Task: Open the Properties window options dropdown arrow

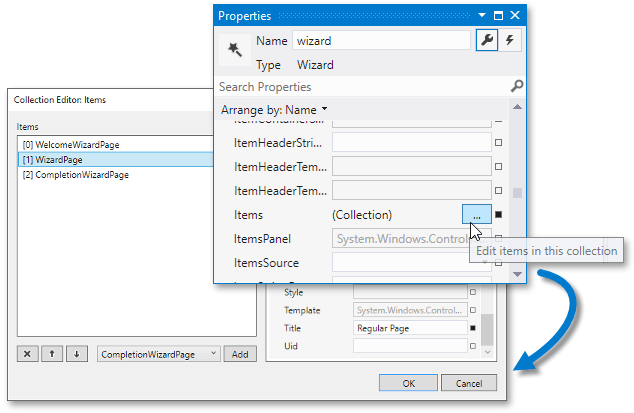Action: [482, 15]
